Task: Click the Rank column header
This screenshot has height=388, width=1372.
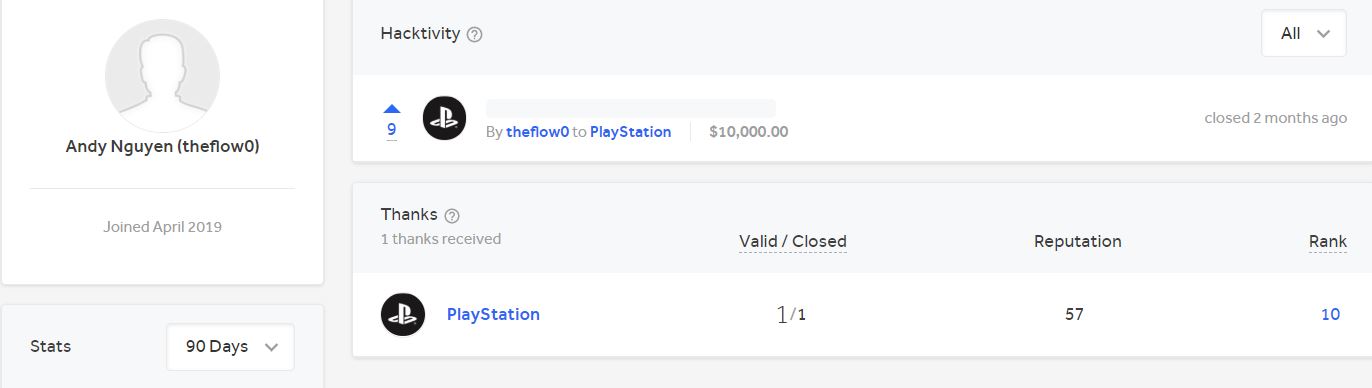Action: coord(1327,241)
